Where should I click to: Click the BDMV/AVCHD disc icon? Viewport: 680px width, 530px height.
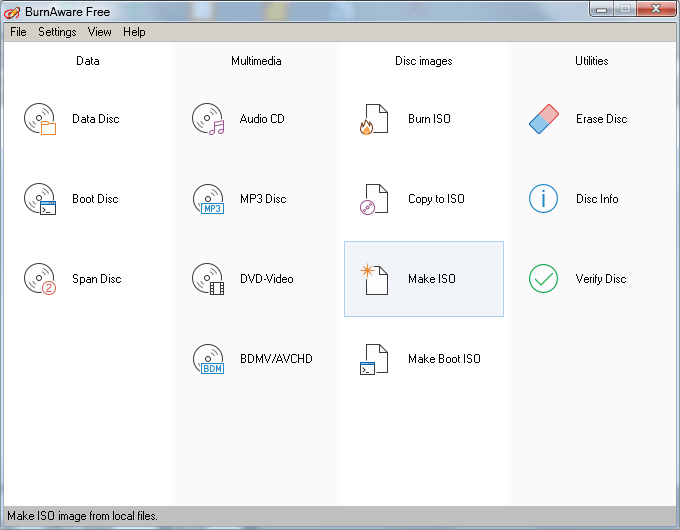[208, 359]
